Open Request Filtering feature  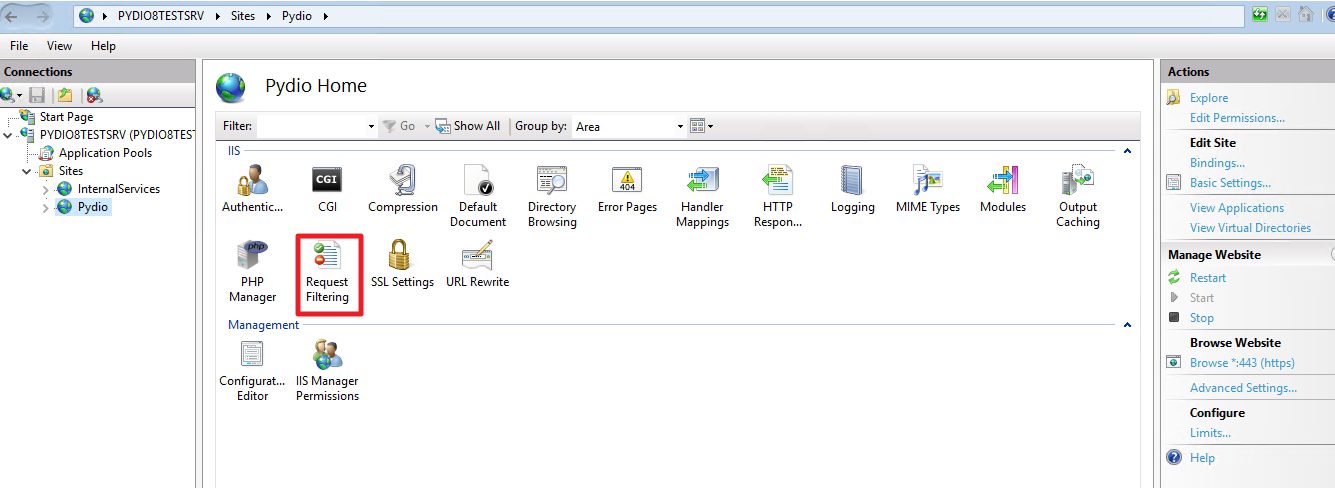[327, 272]
